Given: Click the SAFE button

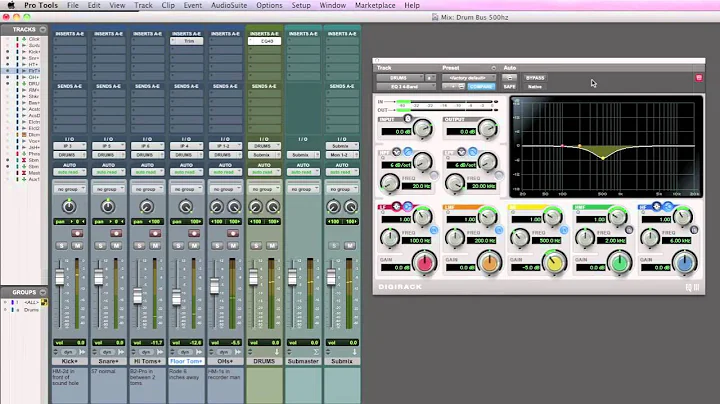Looking at the screenshot, I should tap(509, 86).
